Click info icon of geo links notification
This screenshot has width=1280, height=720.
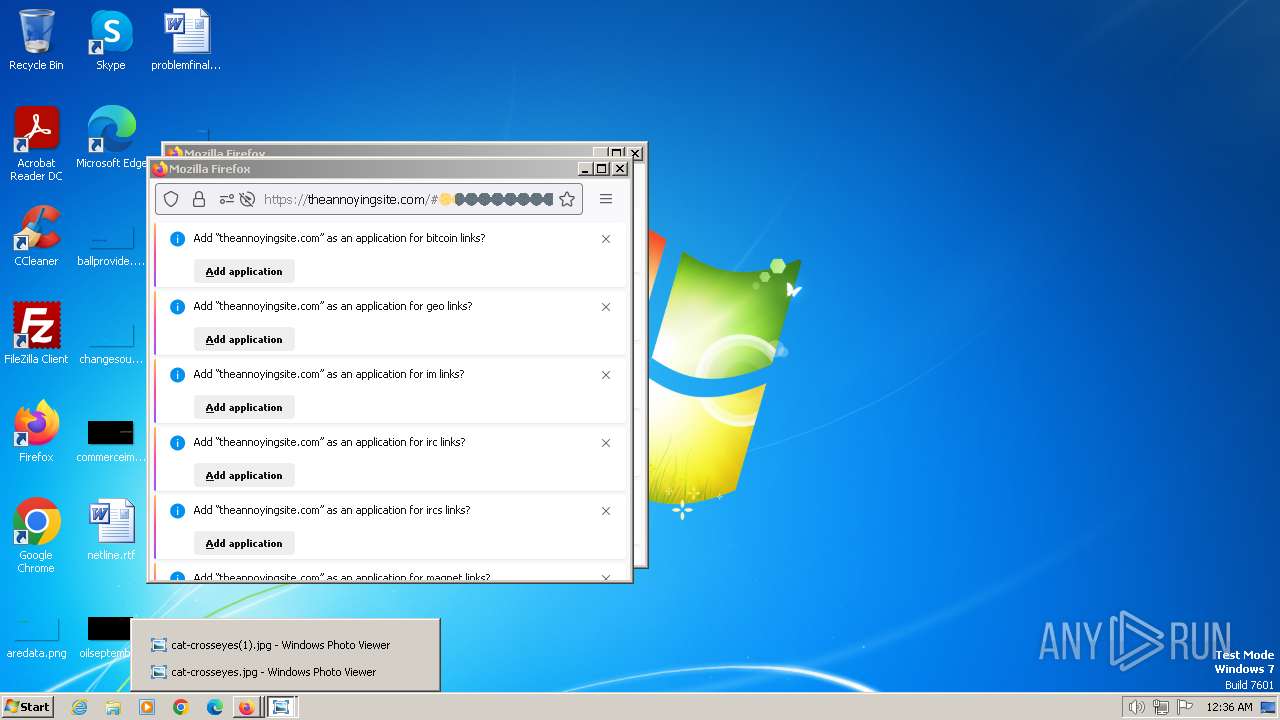coord(177,307)
